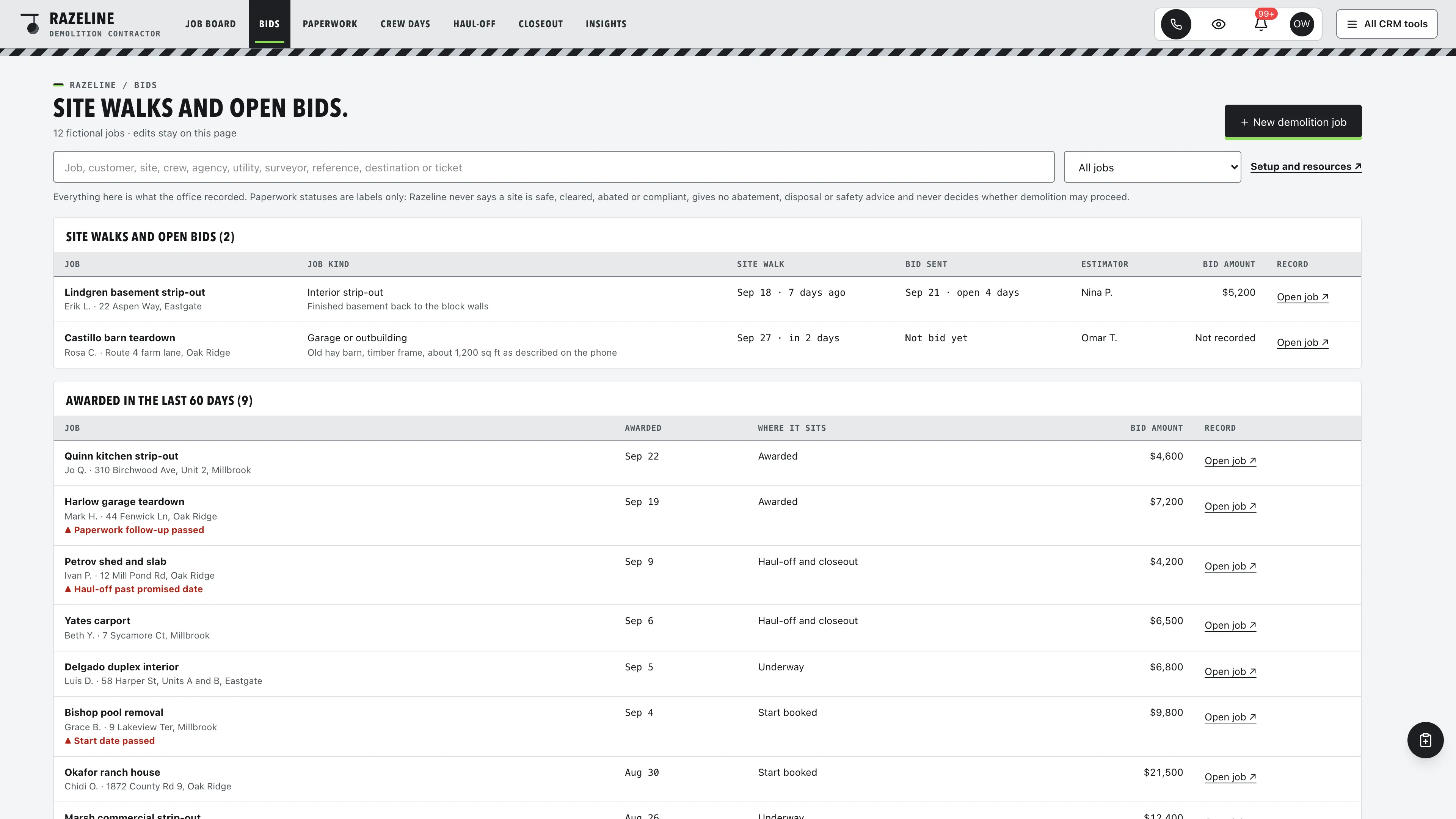
Task: Open job for Yates carport
Action: click(x=1230, y=625)
